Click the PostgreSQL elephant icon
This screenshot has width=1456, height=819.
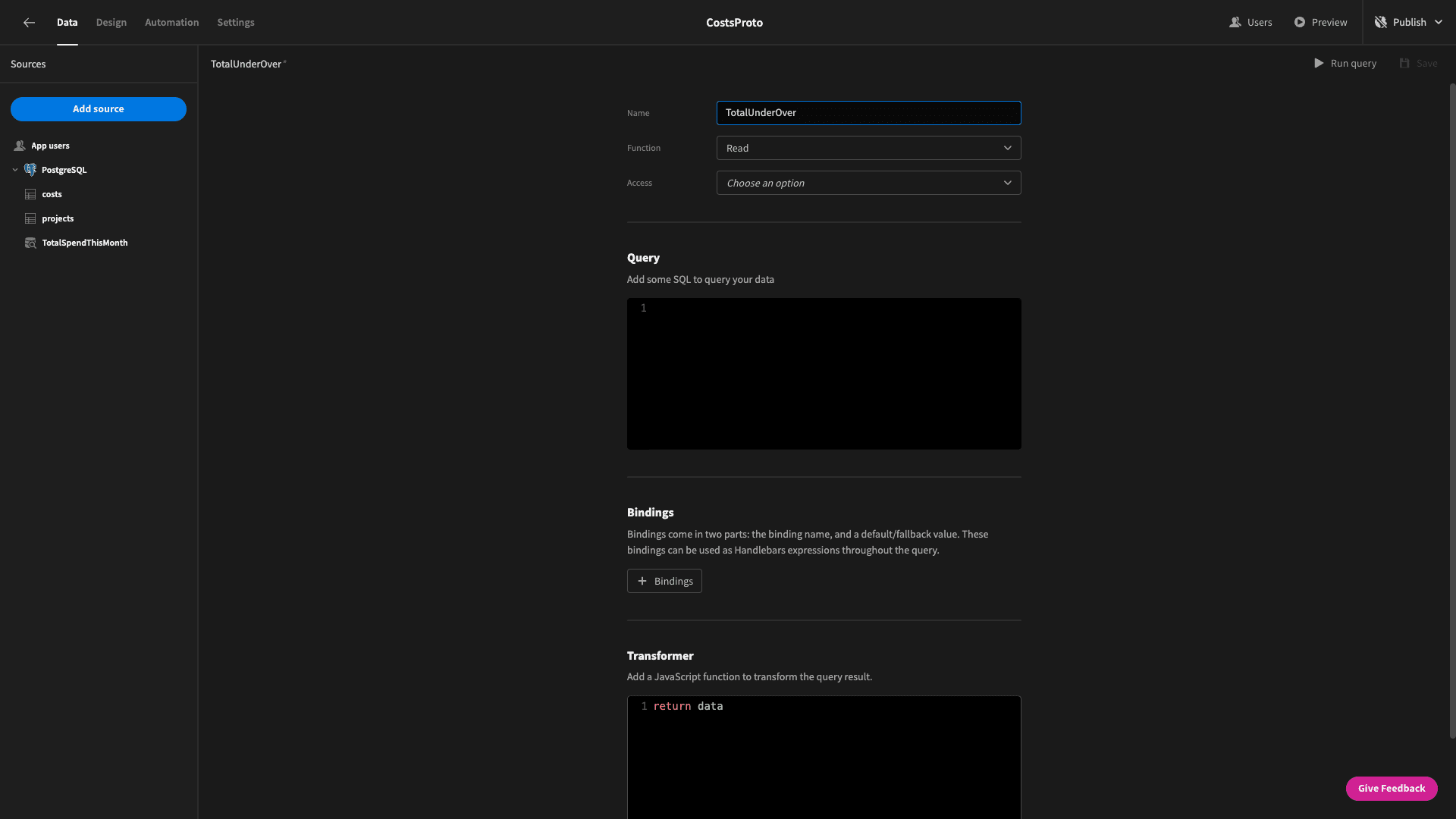coord(30,170)
